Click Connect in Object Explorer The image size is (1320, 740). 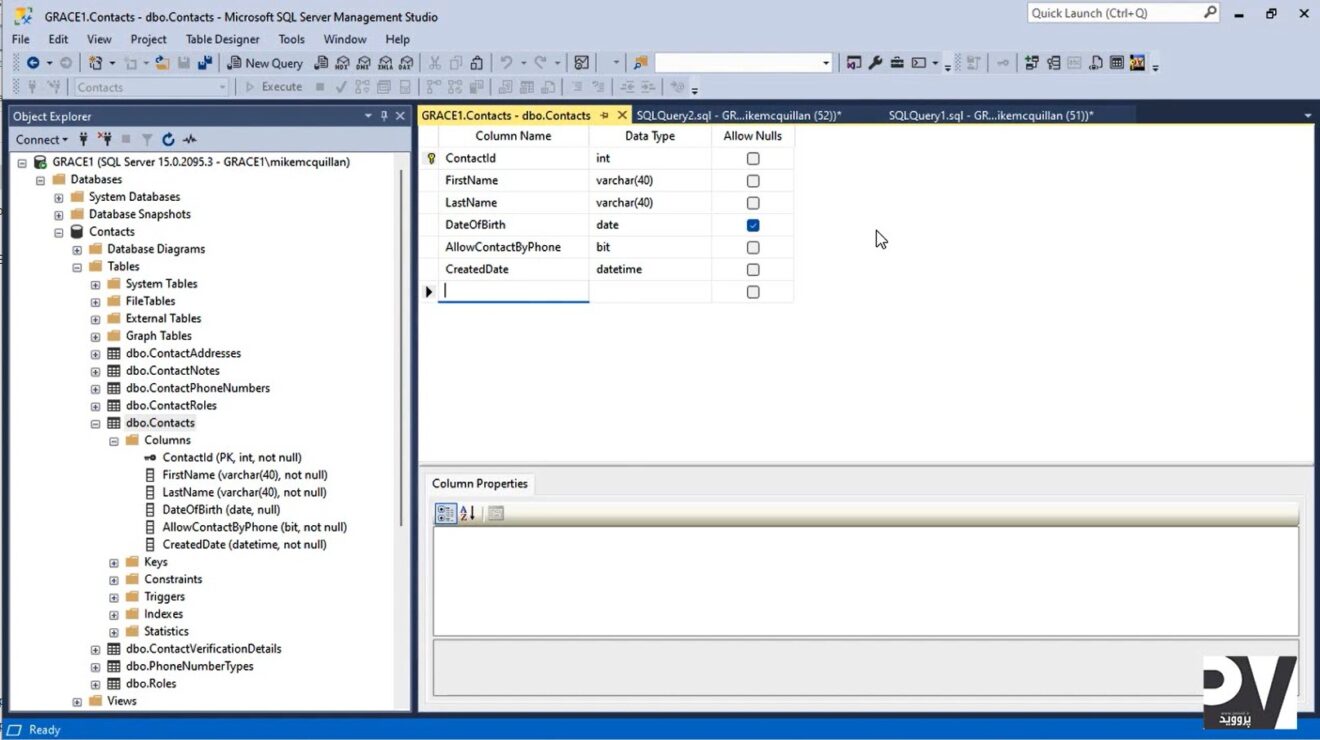[38, 139]
